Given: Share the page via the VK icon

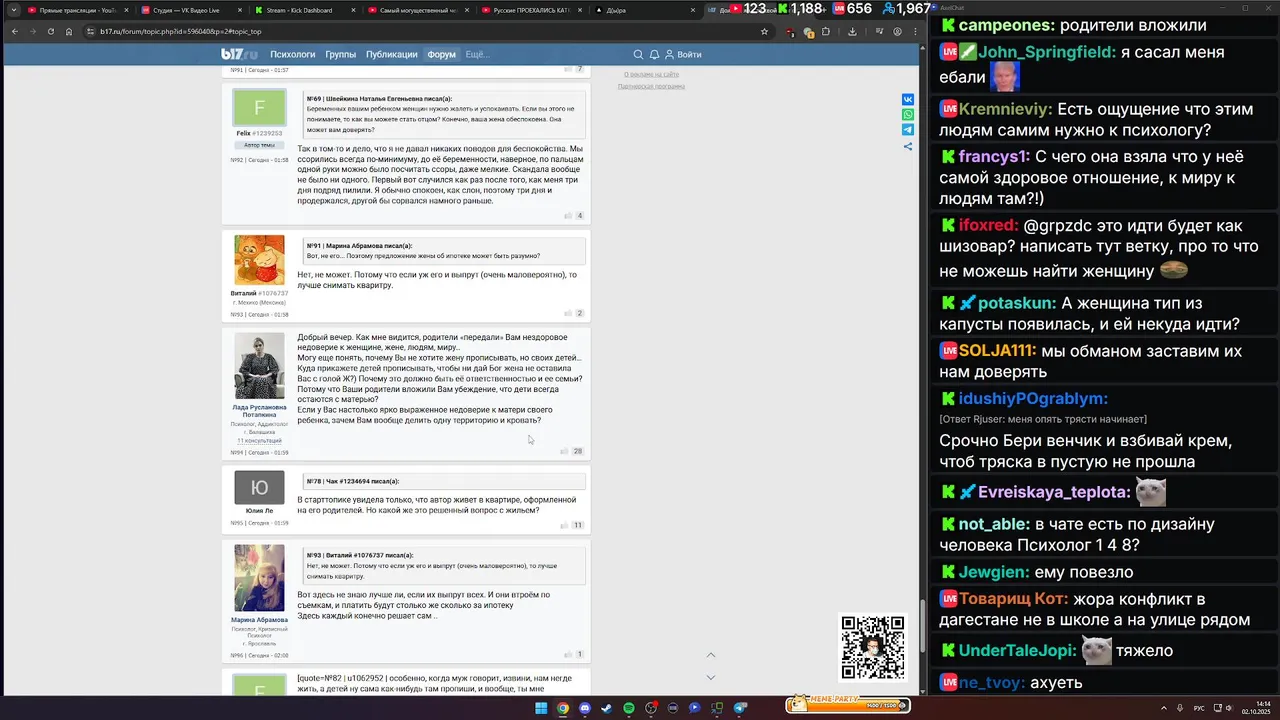Looking at the screenshot, I should [908, 99].
